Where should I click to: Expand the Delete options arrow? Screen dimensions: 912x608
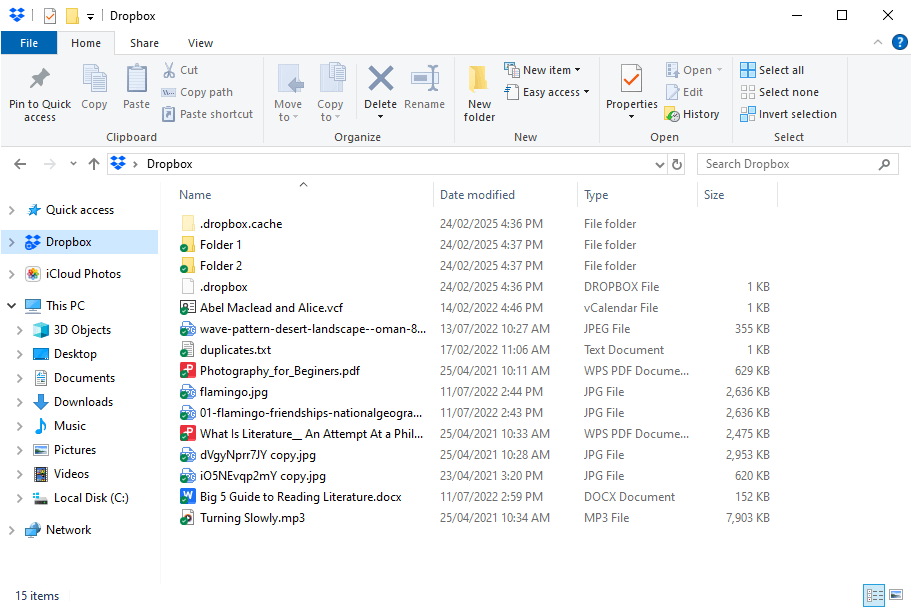point(380,117)
